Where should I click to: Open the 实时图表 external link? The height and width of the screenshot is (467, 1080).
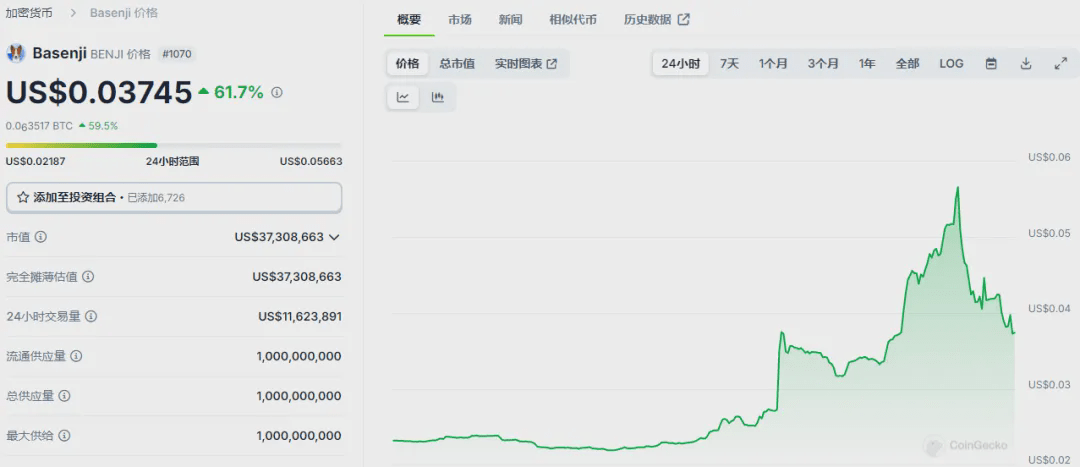(x=526, y=64)
